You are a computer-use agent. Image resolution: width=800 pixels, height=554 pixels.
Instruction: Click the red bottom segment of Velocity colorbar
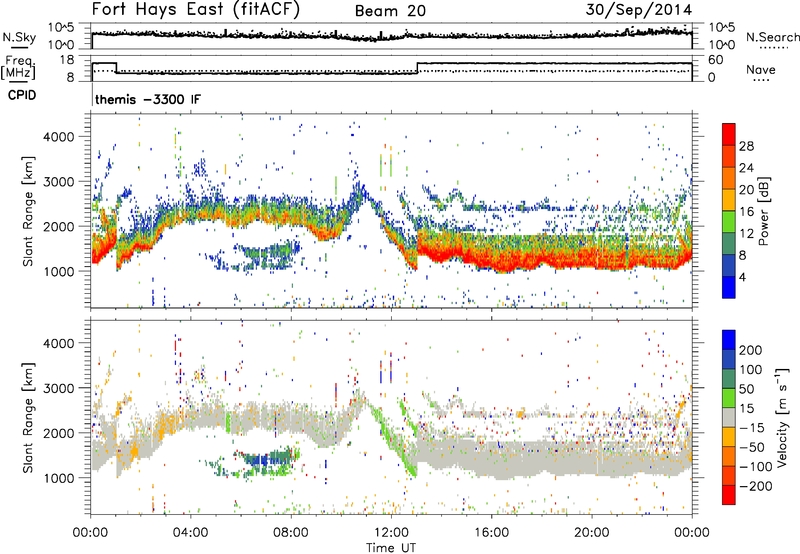point(729,495)
